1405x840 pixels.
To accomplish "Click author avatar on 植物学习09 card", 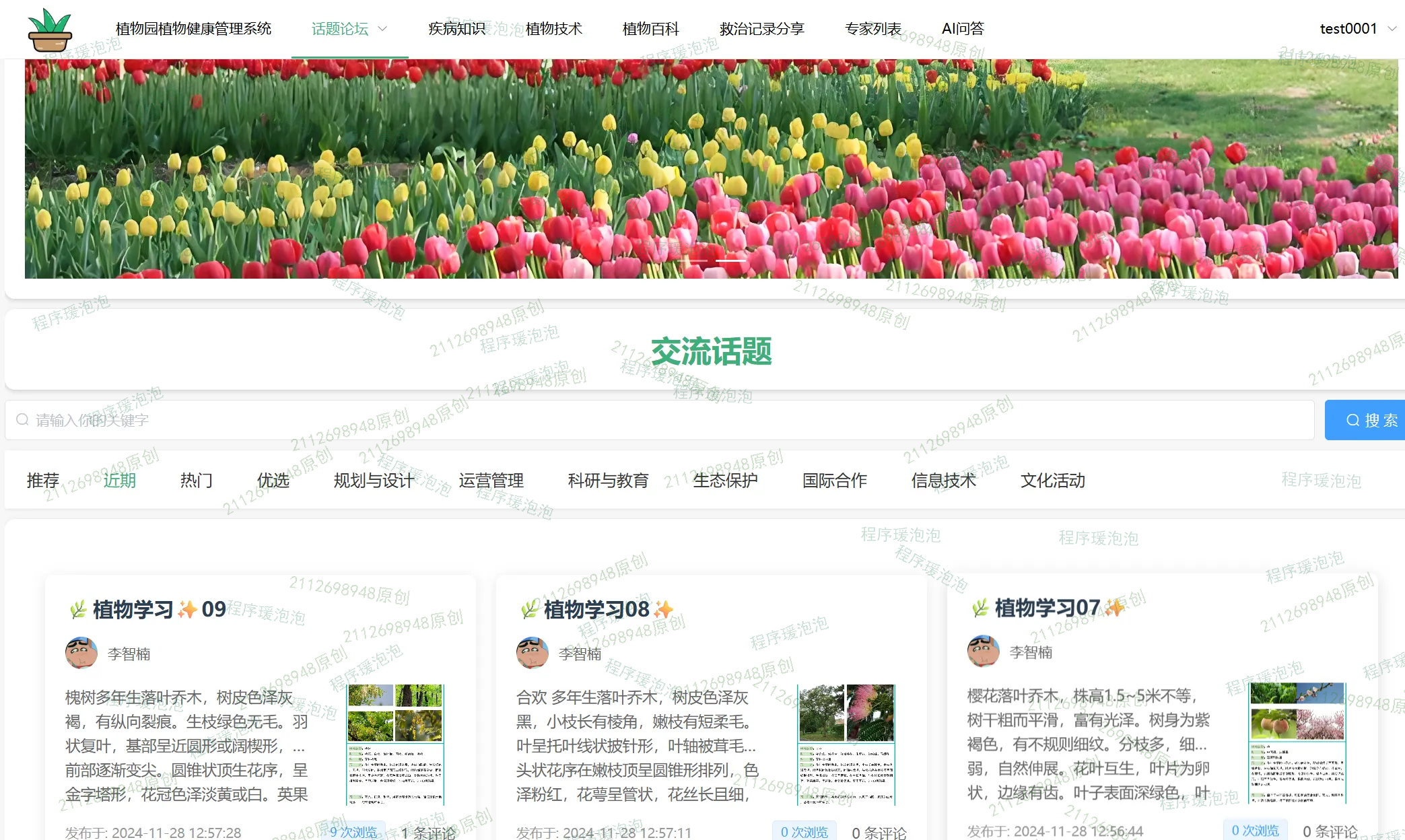I will pyautogui.click(x=81, y=653).
